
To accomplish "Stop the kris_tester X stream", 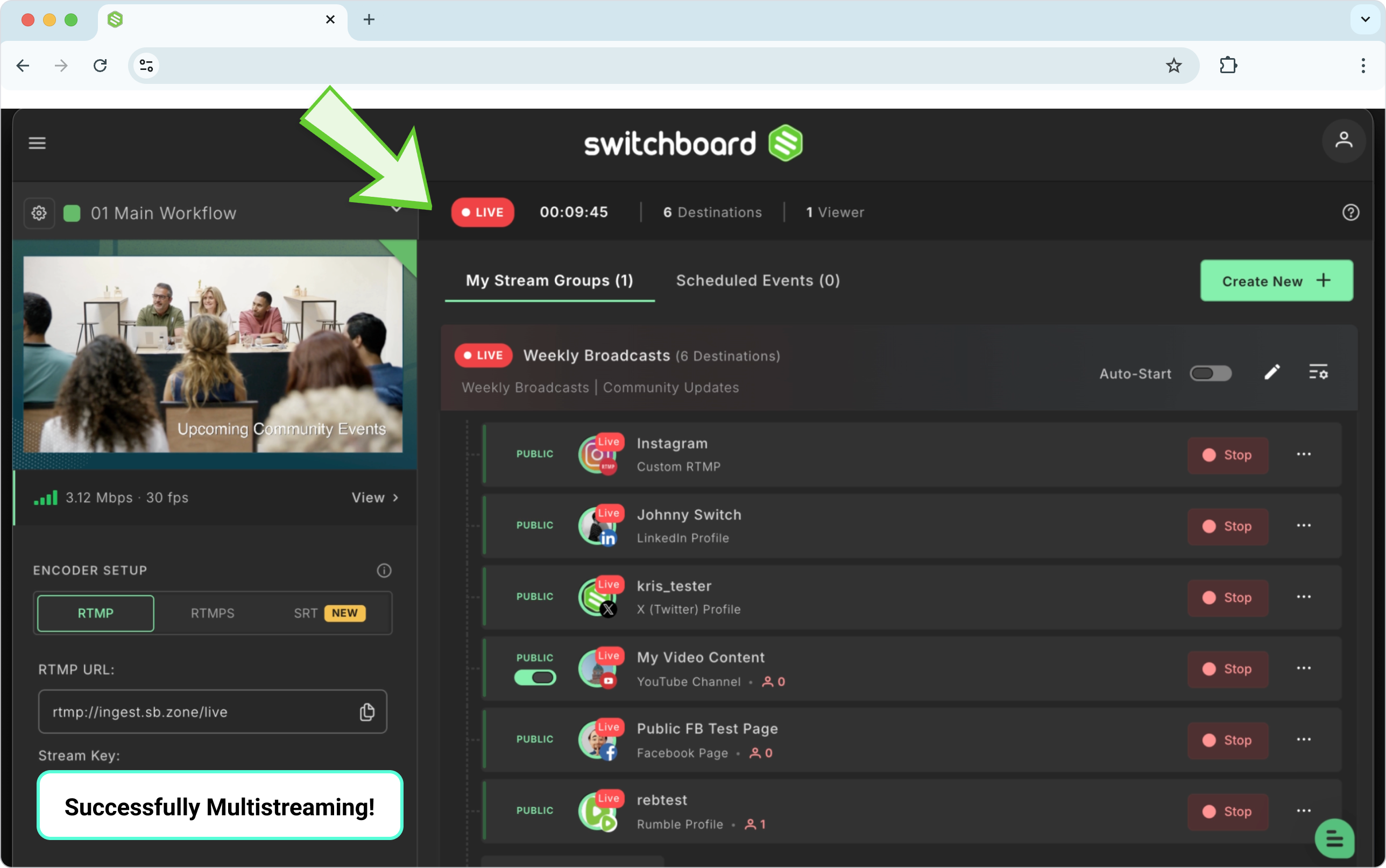I will pyautogui.click(x=1227, y=597).
